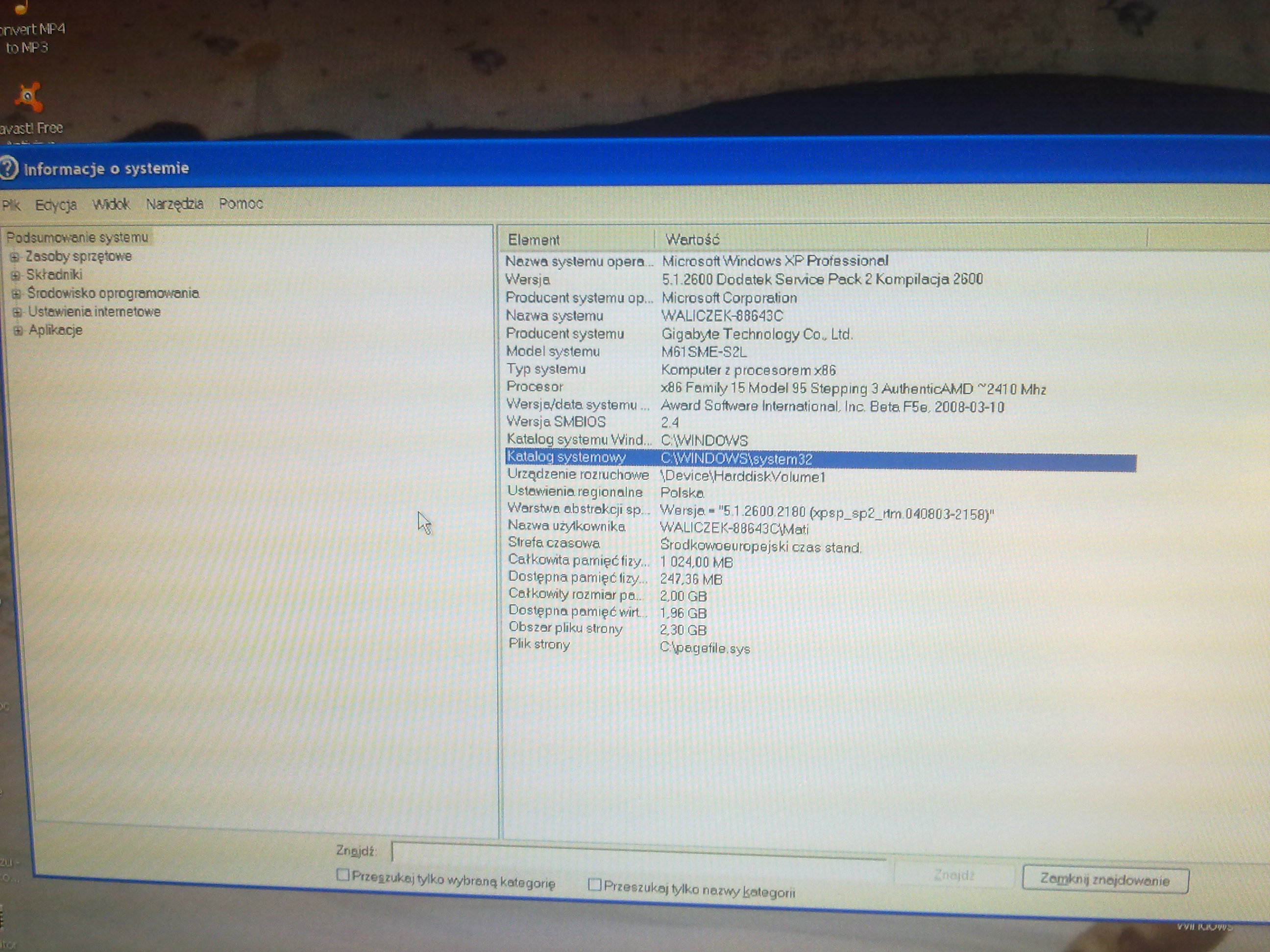
Task: Select the 1 024,00 MB memory value
Action: point(696,562)
